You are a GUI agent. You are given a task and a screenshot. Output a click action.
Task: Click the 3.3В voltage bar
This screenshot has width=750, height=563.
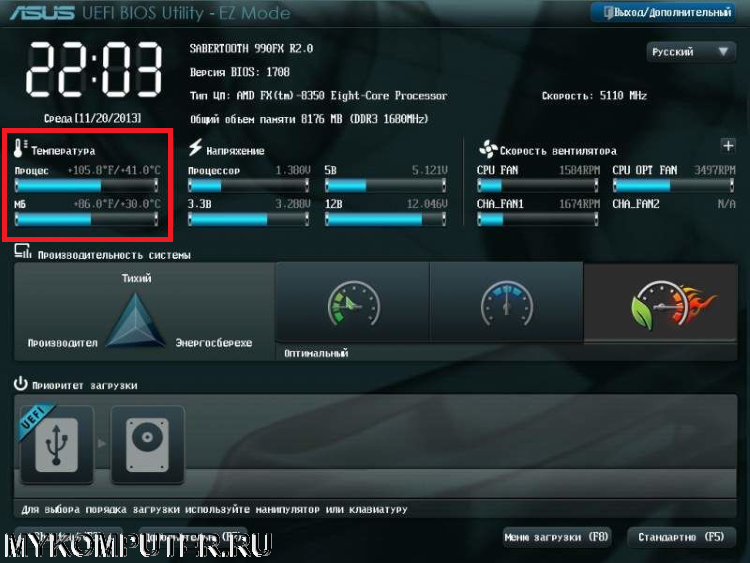click(x=248, y=219)
